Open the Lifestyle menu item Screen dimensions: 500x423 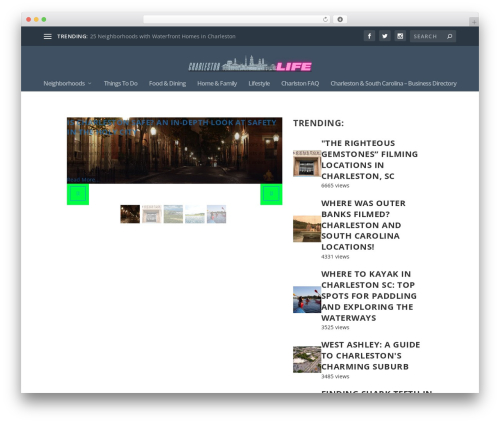[x=259, y=83]
